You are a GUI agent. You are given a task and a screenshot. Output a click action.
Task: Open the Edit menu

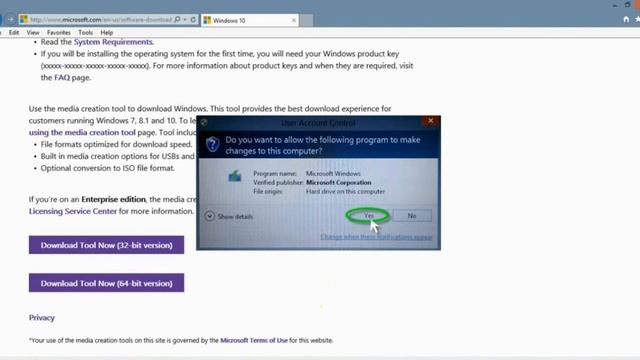pos(14,32)
